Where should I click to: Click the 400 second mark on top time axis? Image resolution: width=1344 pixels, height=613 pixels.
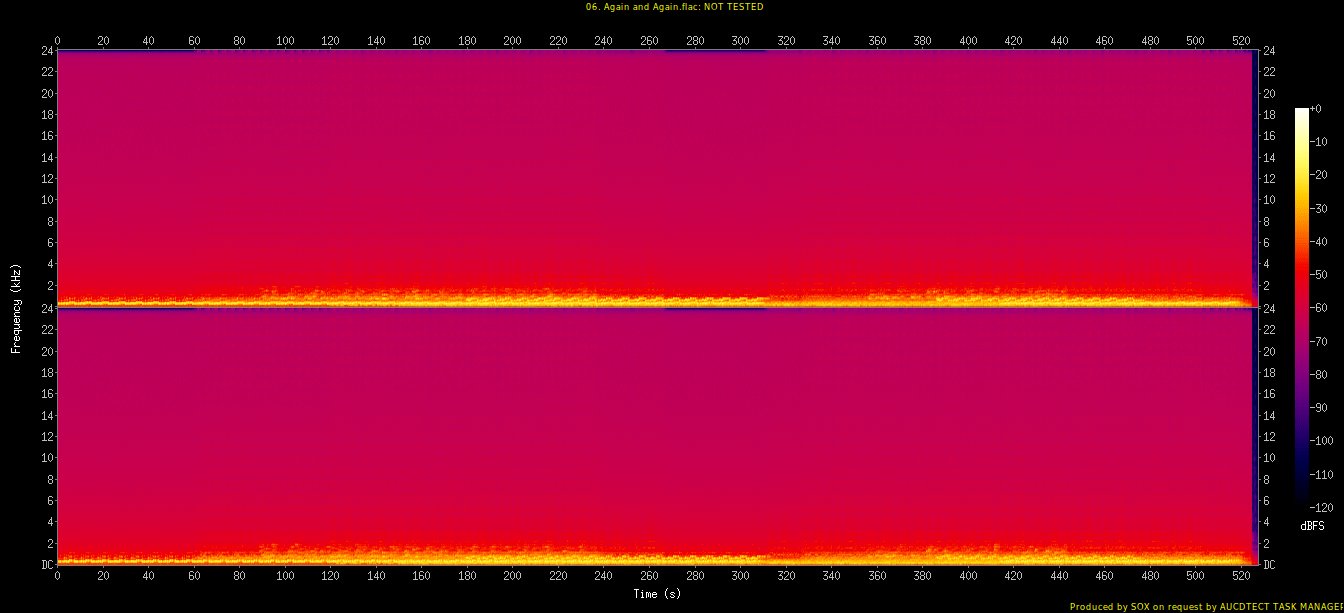tap(968, 41)
